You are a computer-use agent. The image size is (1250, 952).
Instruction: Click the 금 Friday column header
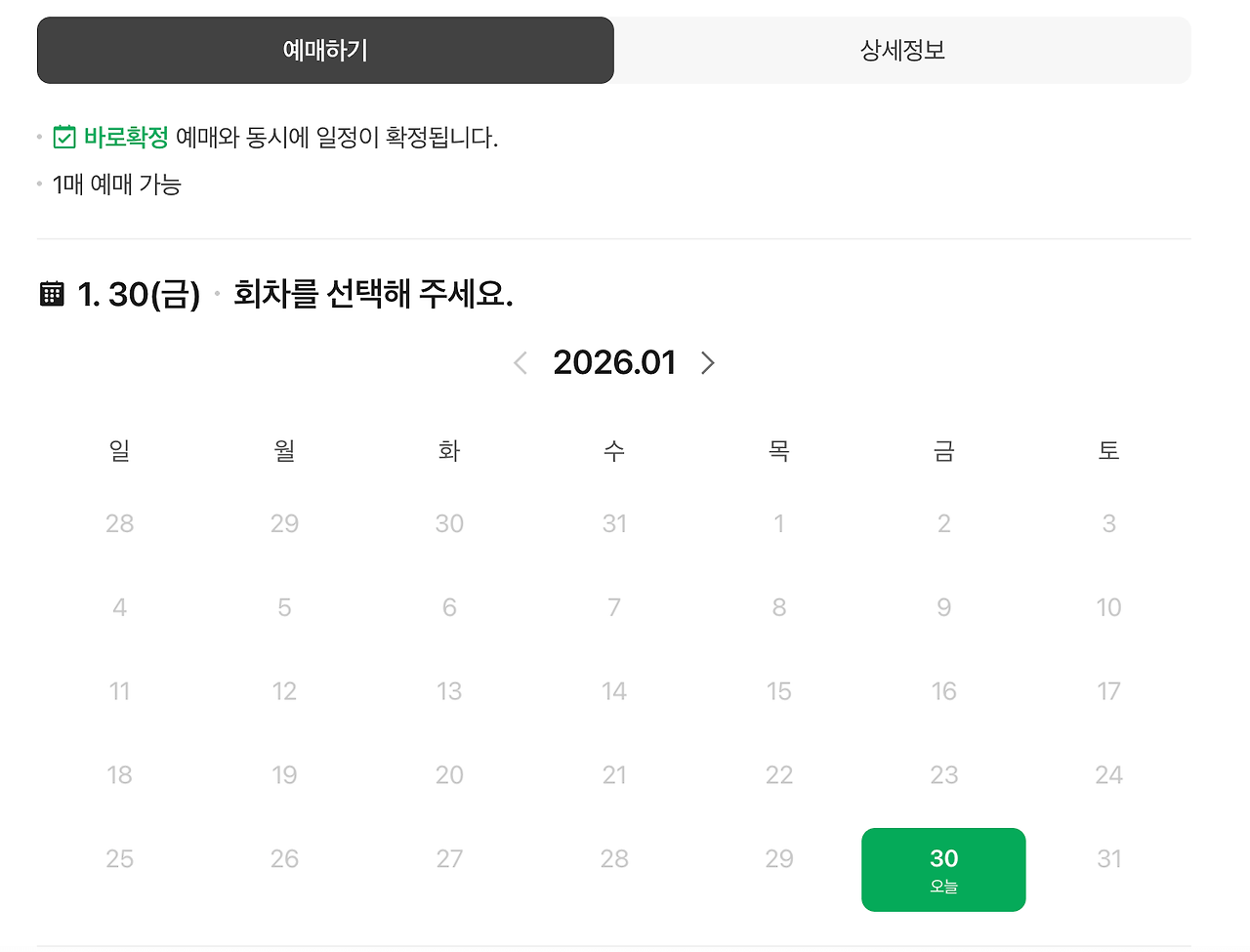943,450
